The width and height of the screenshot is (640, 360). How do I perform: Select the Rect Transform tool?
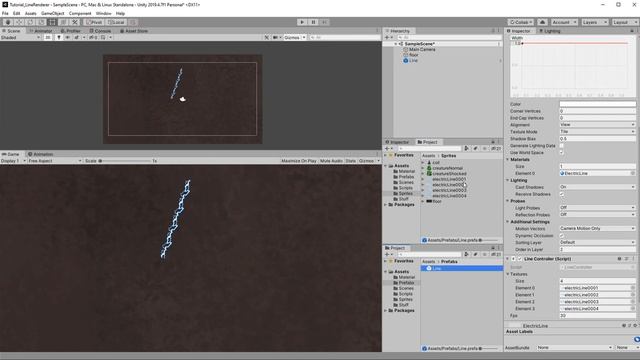pos(52,22)
